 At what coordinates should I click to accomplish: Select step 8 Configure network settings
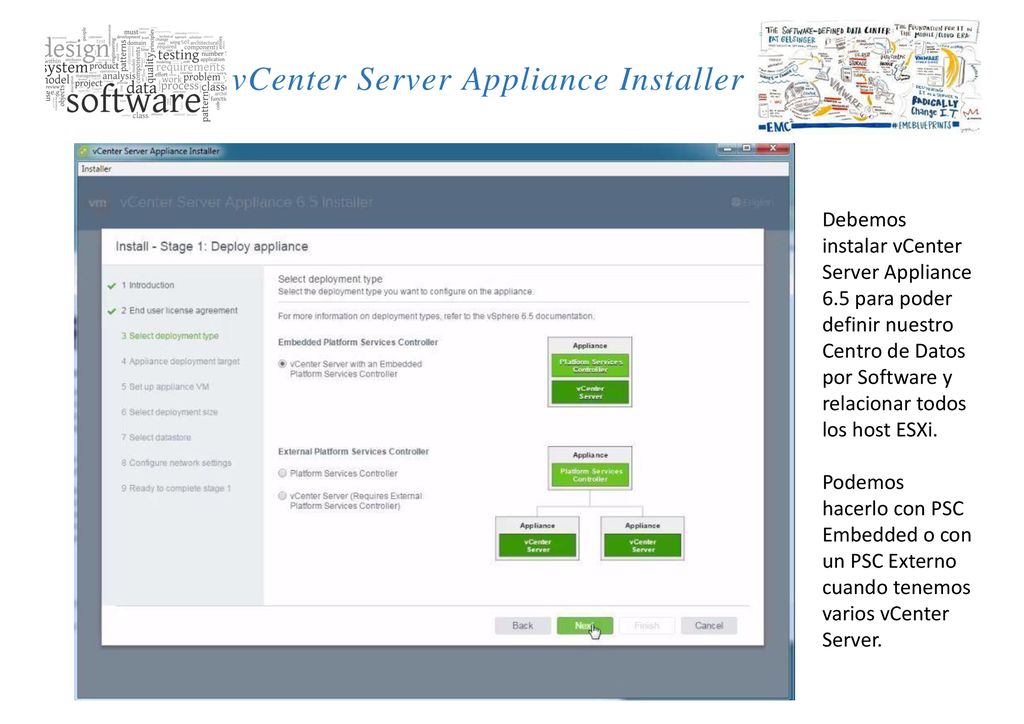coord(176,463)
